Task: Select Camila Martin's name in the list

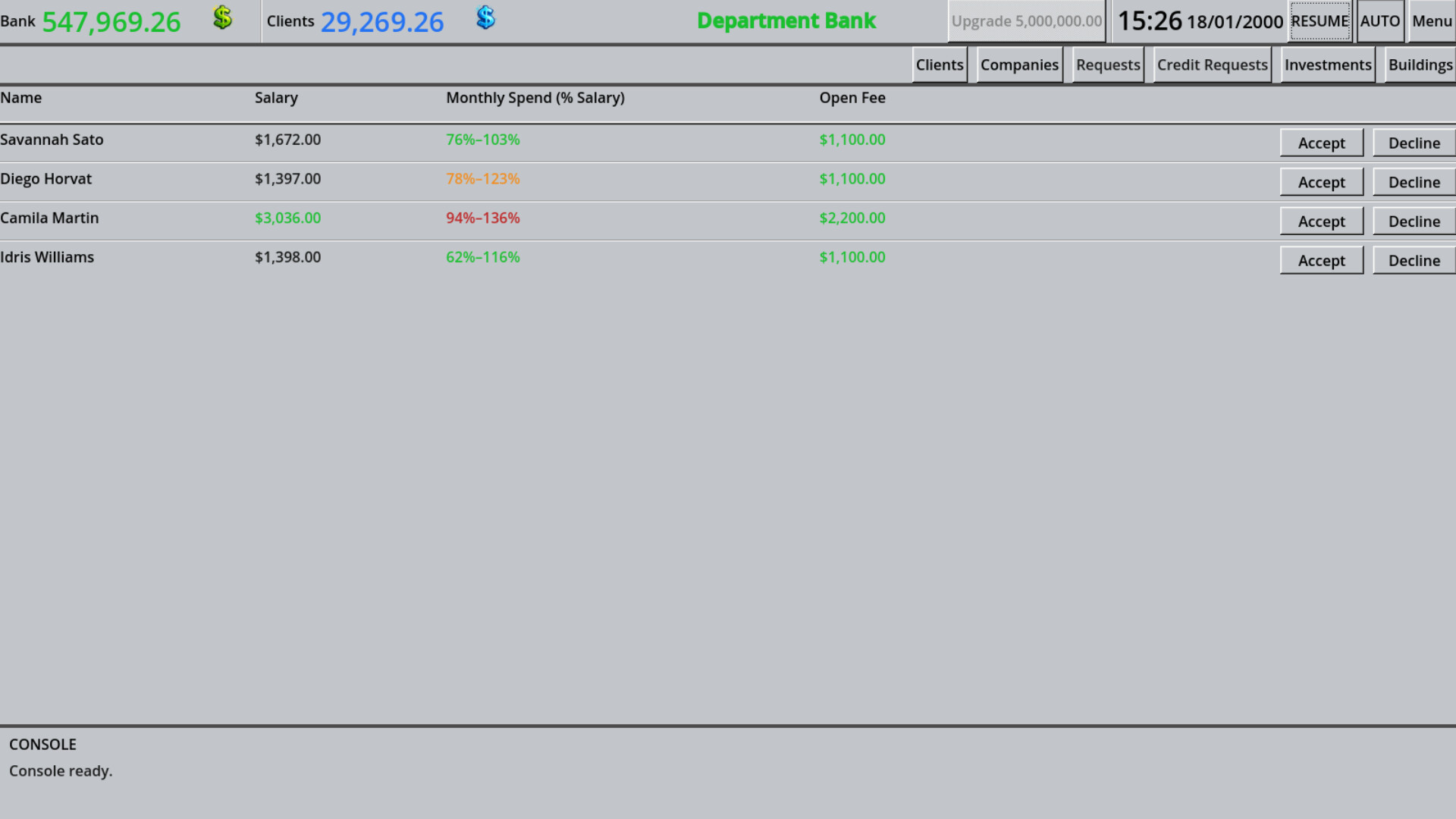Action: click(49, 218)
